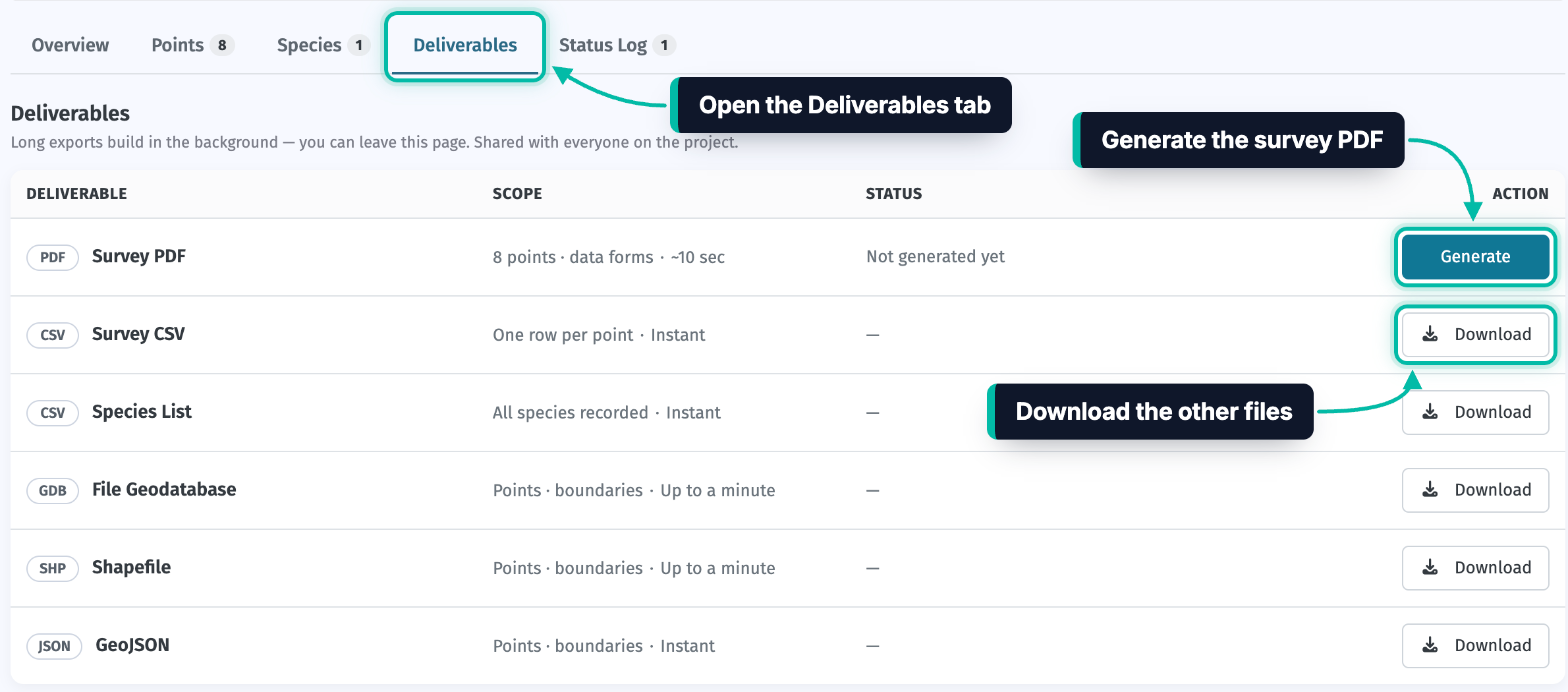Click the download icon in Species List row

coord(1430,412)
